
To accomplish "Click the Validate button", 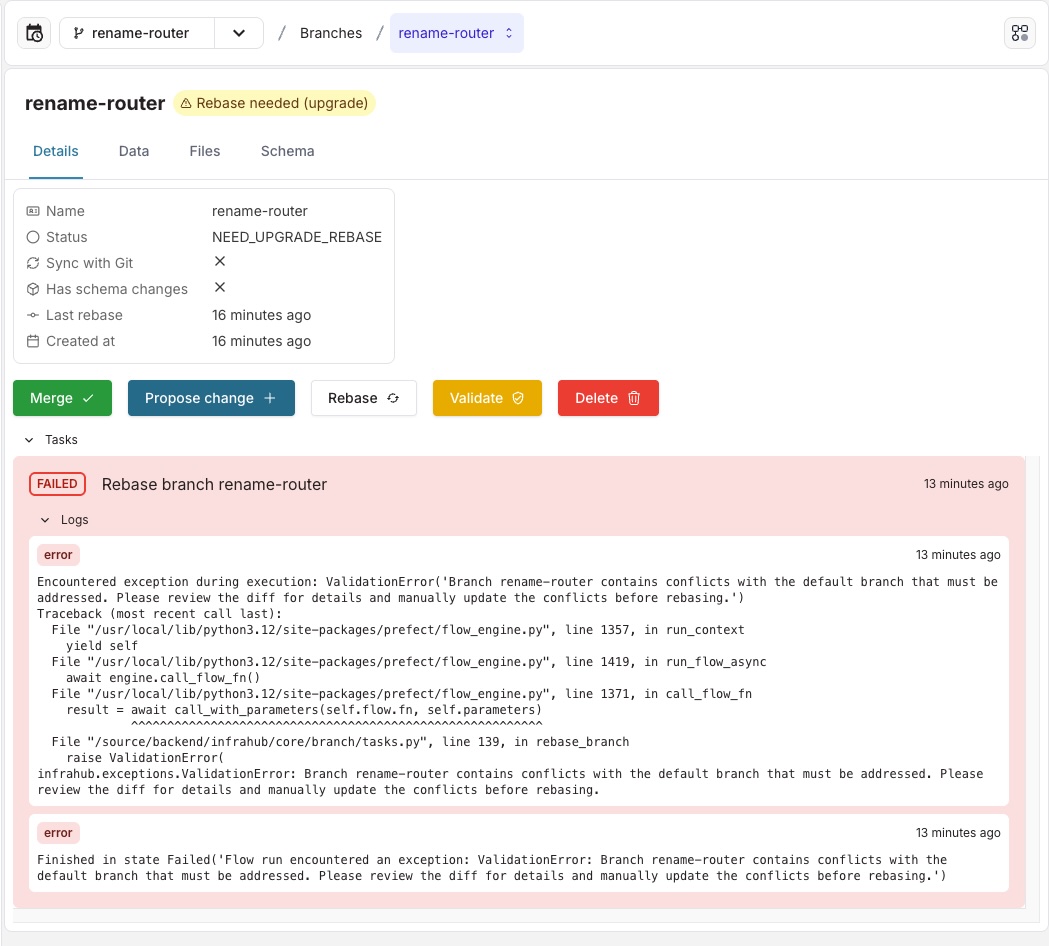I will pyautogui.click(x=487, y=398).
